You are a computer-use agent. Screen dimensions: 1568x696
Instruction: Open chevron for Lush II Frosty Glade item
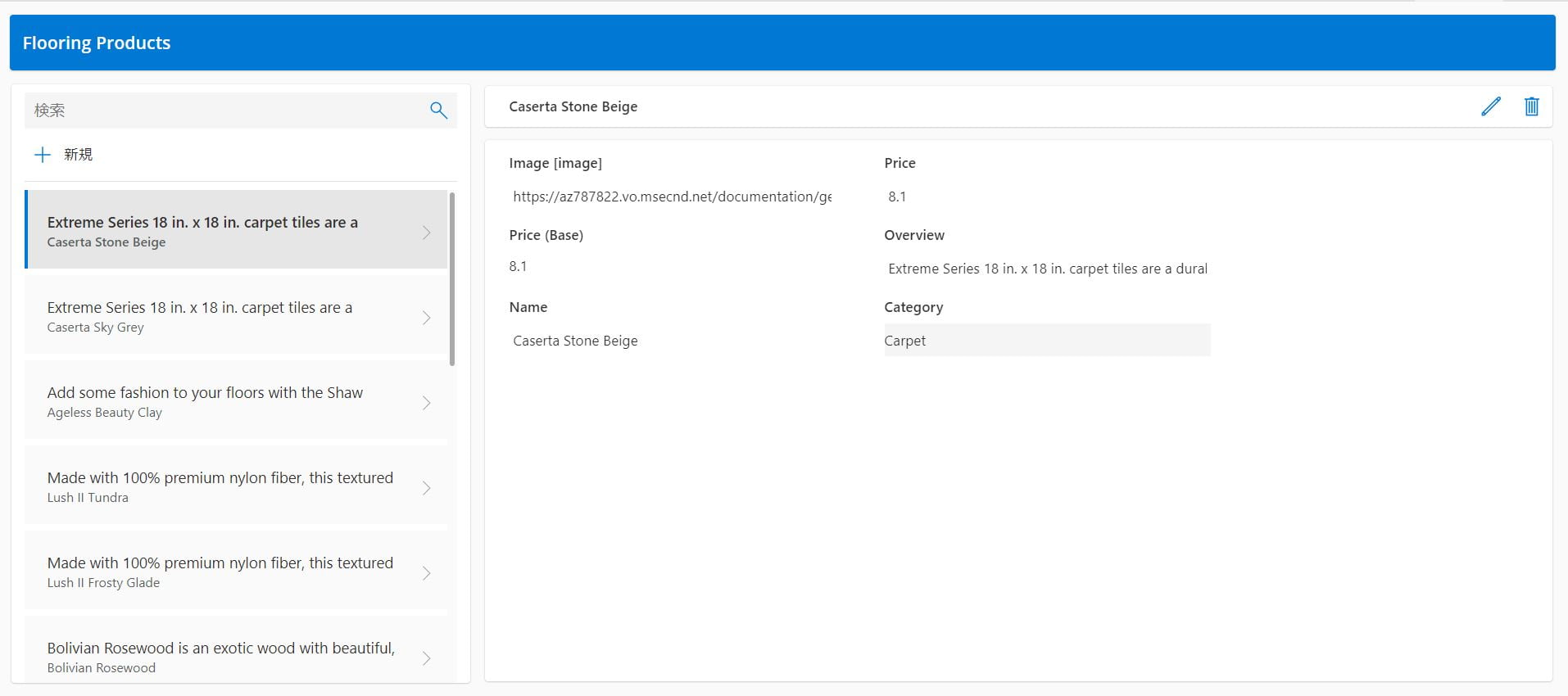tap(426, 573)
